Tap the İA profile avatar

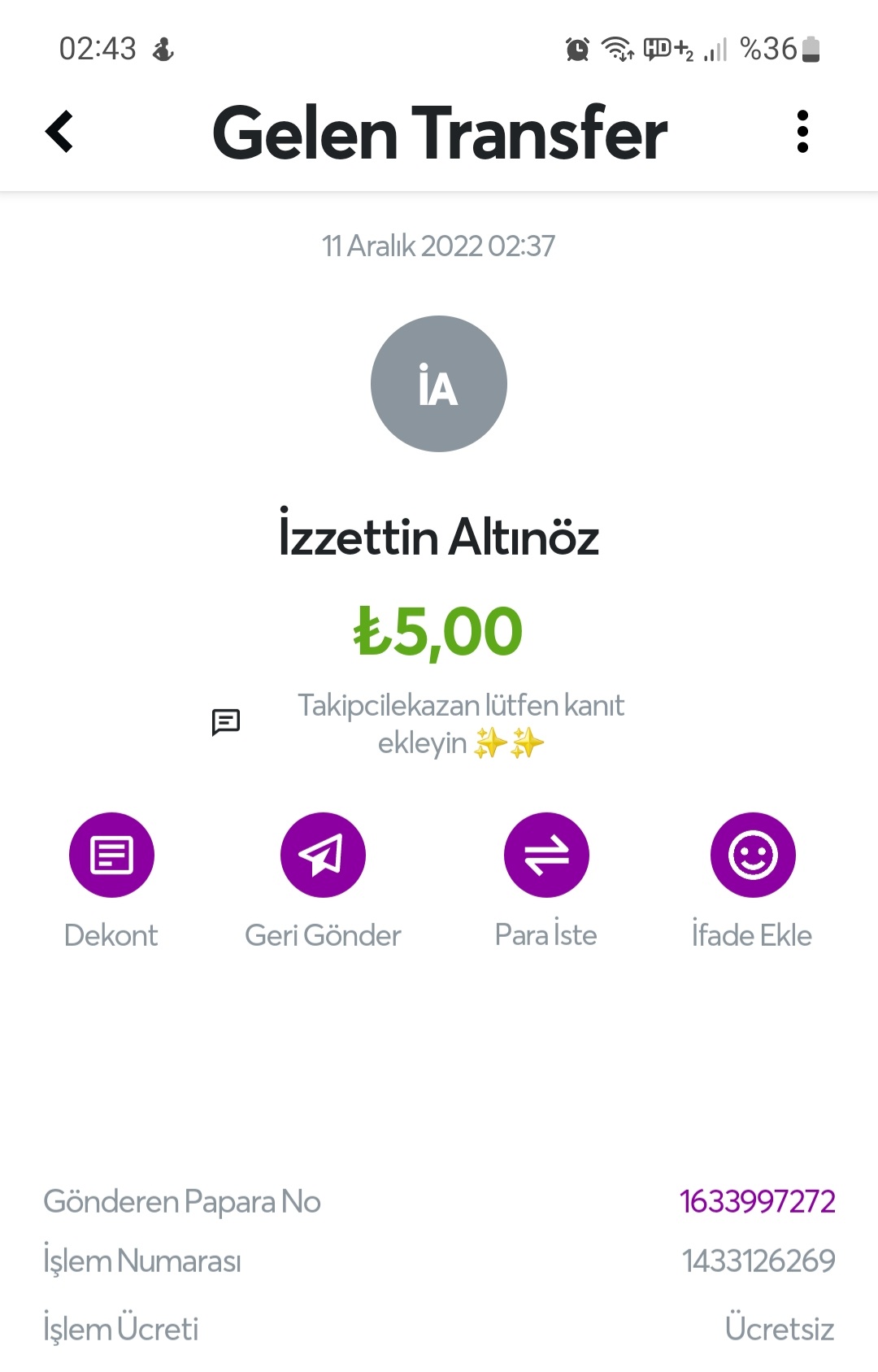click(439, 384)
